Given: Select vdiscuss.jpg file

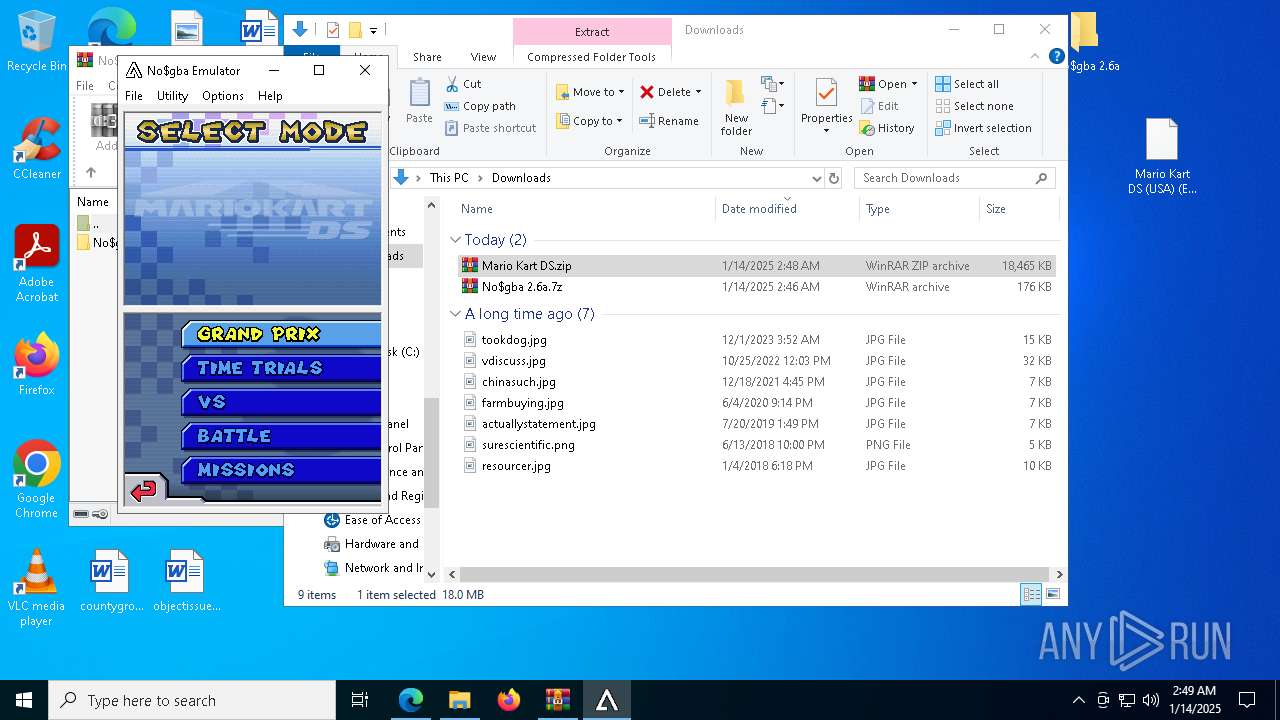Looking at the screenshot, I should coord(756,361).
